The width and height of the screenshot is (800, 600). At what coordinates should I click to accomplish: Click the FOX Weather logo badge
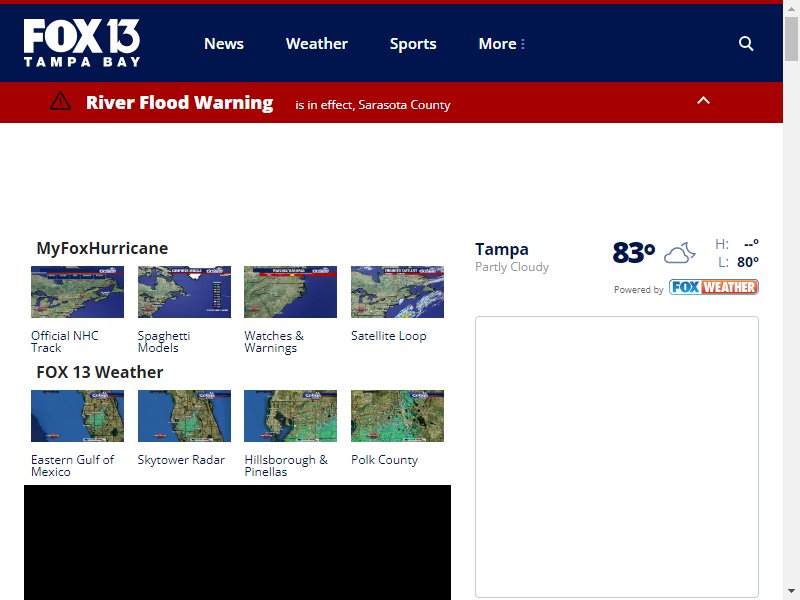tap(714, 287)
